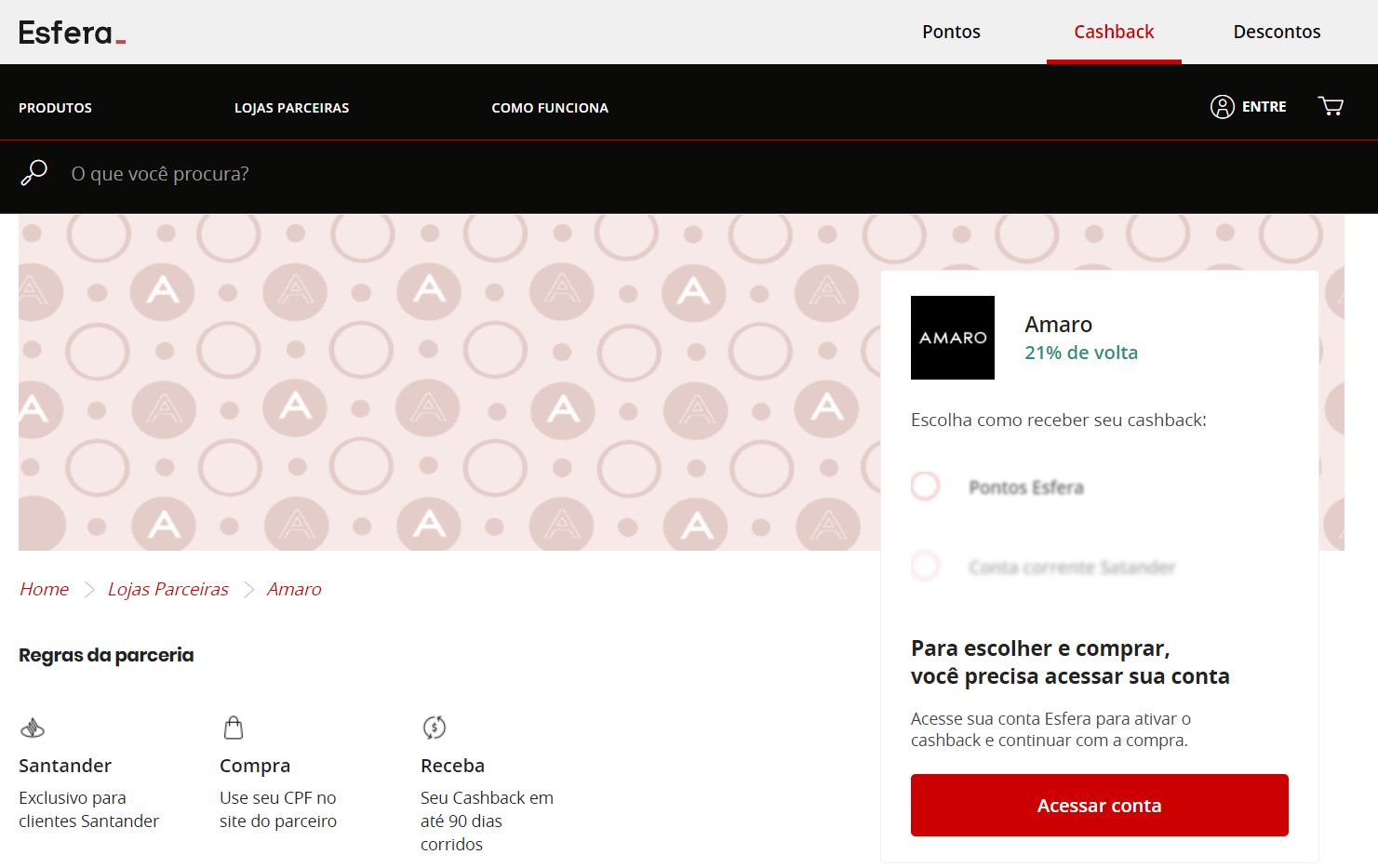1378x868 pixels.
Task: Switch to the Descontos tab
Action: click(1277, 32)
